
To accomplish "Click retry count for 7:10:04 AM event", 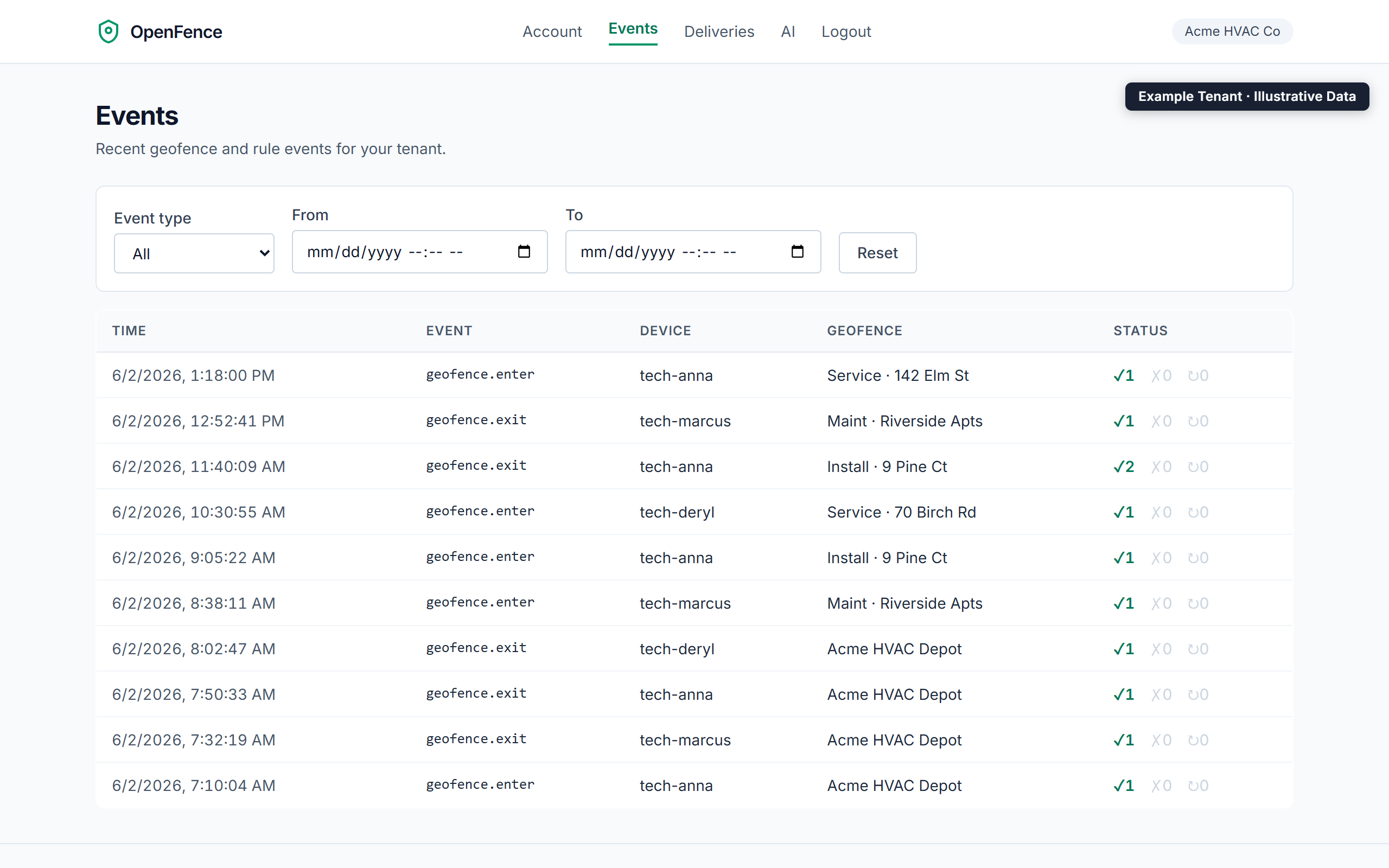I will click(x=1198, y=786).
